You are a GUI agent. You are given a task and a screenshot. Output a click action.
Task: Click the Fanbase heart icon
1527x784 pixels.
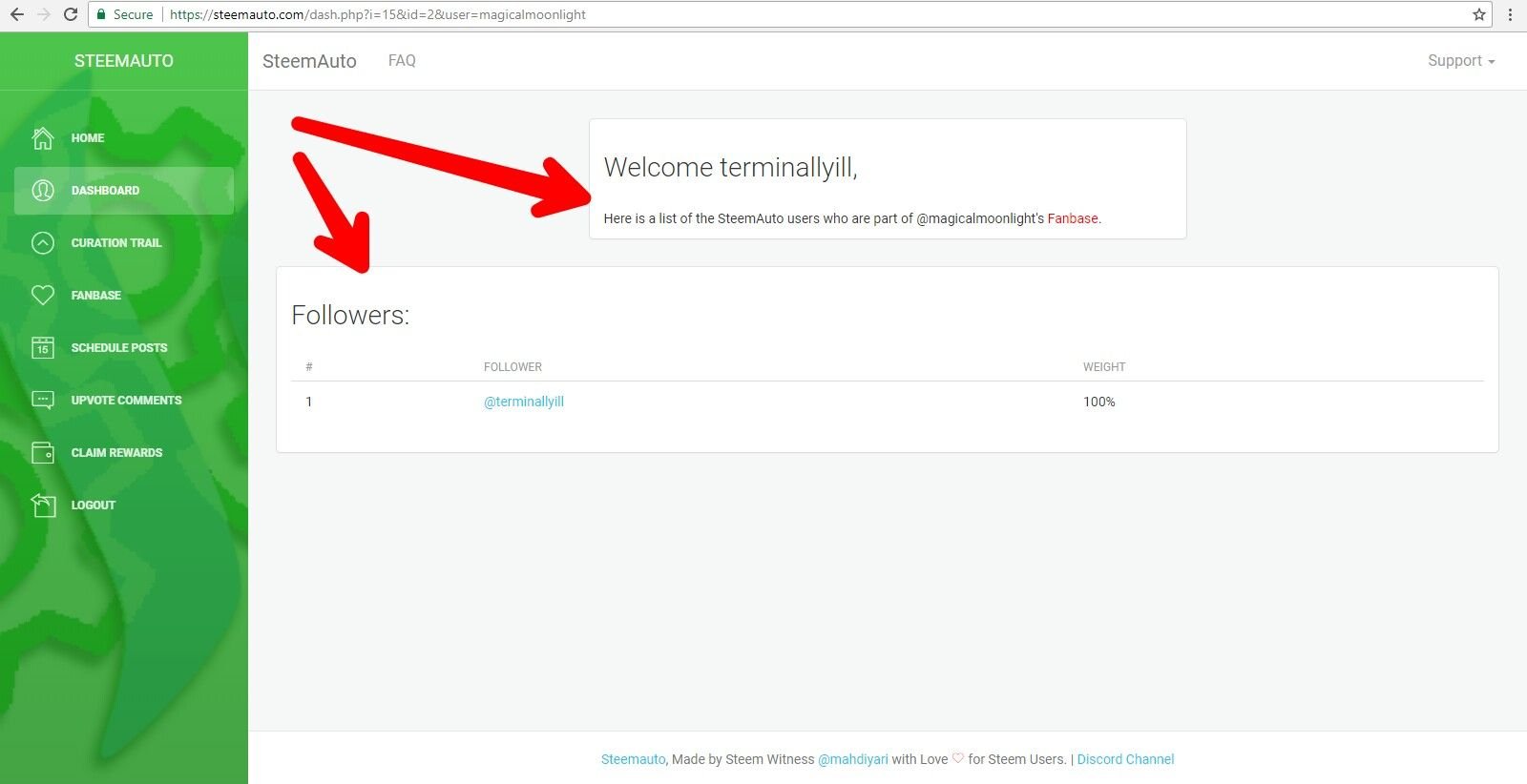[43, 296]
